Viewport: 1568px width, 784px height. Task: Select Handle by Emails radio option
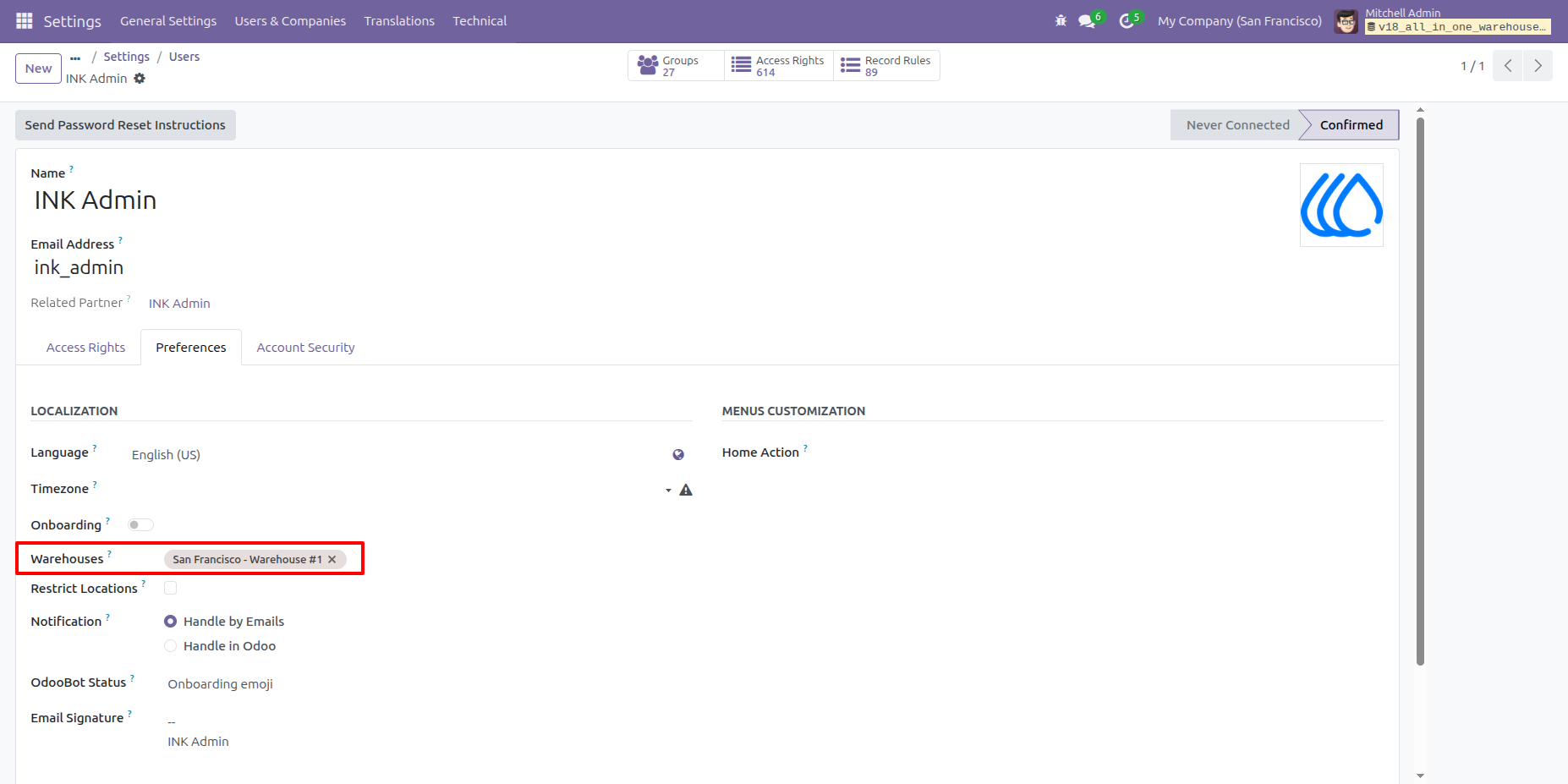tap(170, 622)
